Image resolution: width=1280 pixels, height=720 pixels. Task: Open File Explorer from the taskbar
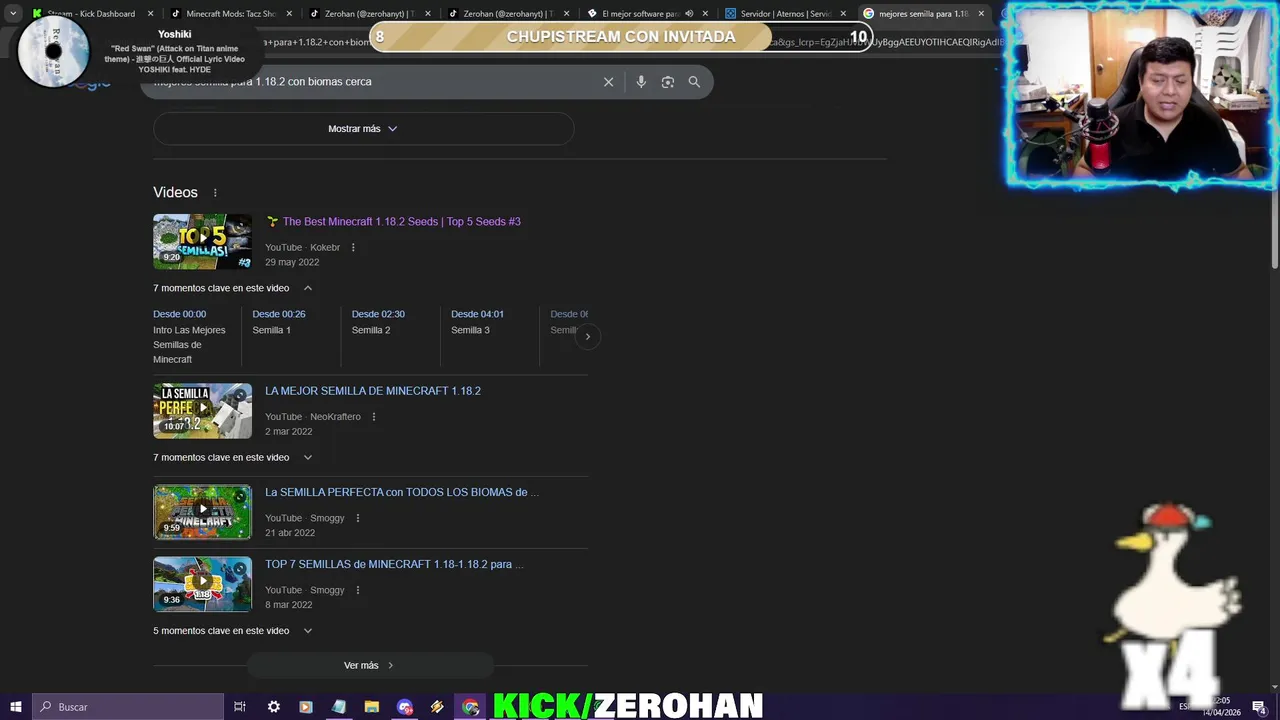[371, 707]
